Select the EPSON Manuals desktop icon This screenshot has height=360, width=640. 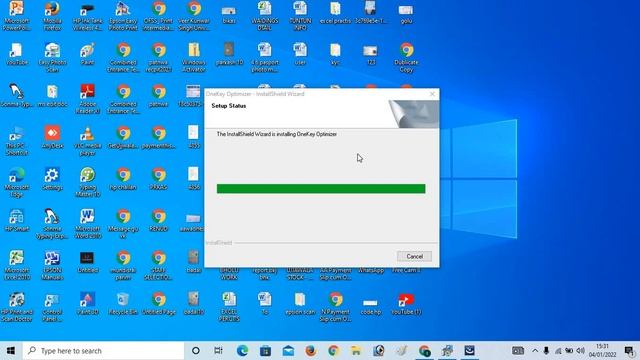click(x=52, y=265)
